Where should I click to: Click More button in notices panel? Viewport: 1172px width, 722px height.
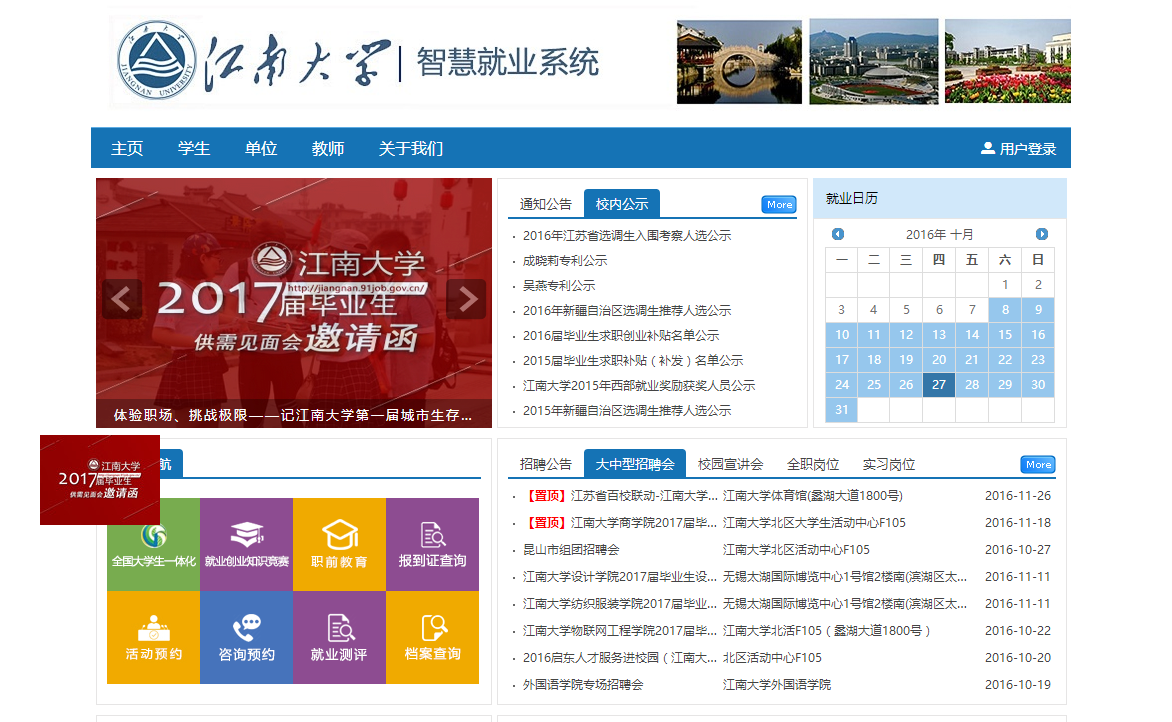(779, 205)
